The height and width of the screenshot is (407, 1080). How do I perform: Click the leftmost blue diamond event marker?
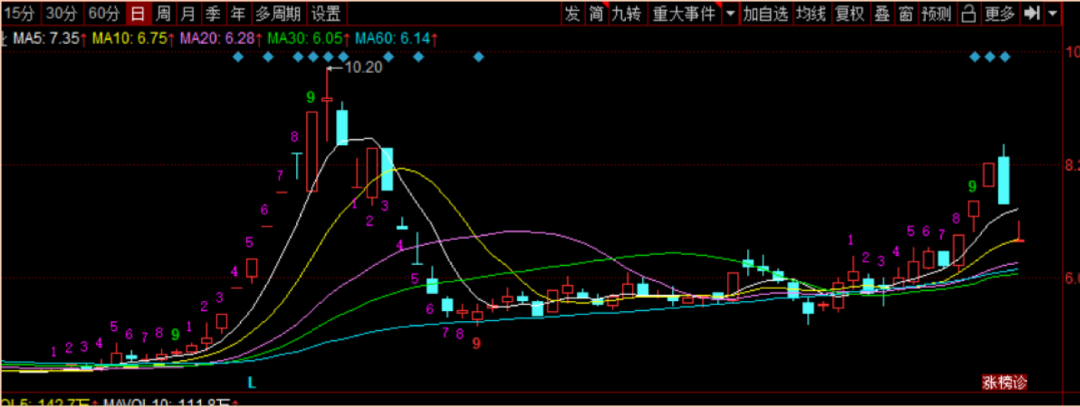pos(238,57)
